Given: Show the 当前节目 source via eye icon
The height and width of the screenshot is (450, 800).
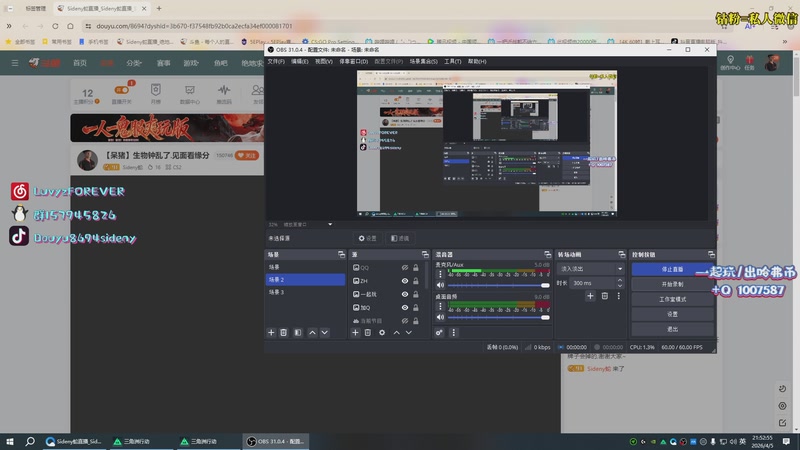Looking at the screenshot, I should [x=405, y=321].
